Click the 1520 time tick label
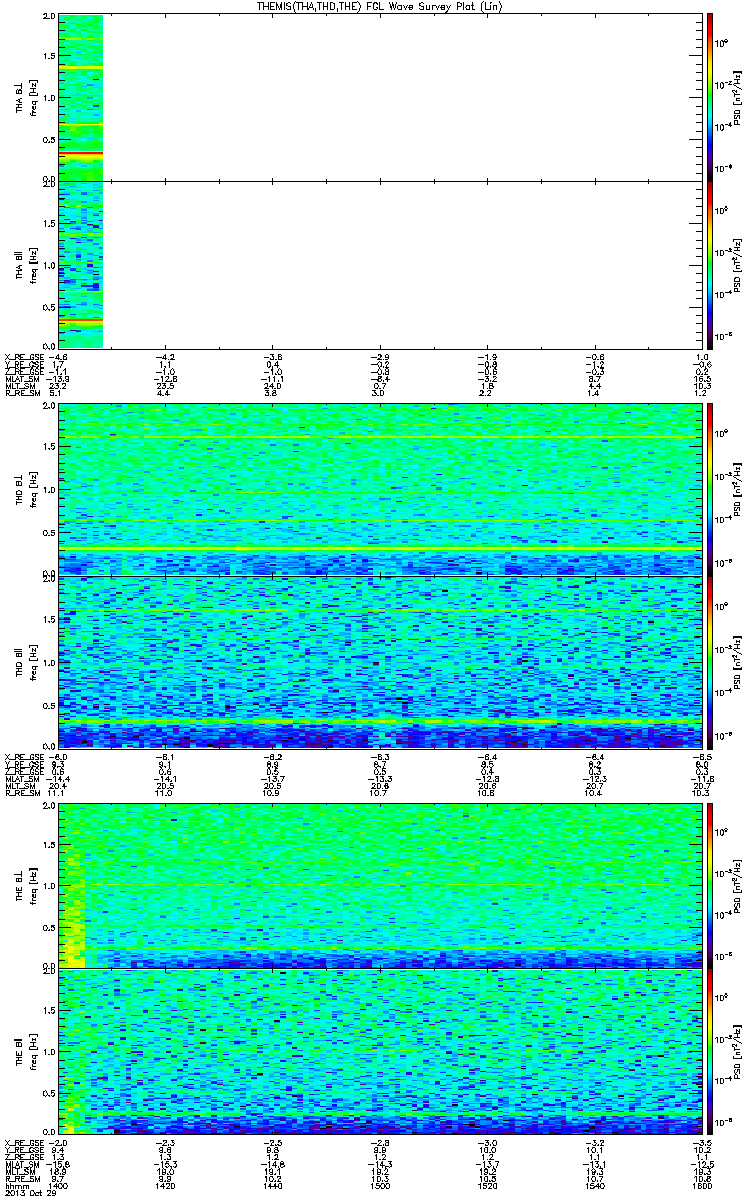Viewport: 750px width, 1200px height. click(487, 1185)
